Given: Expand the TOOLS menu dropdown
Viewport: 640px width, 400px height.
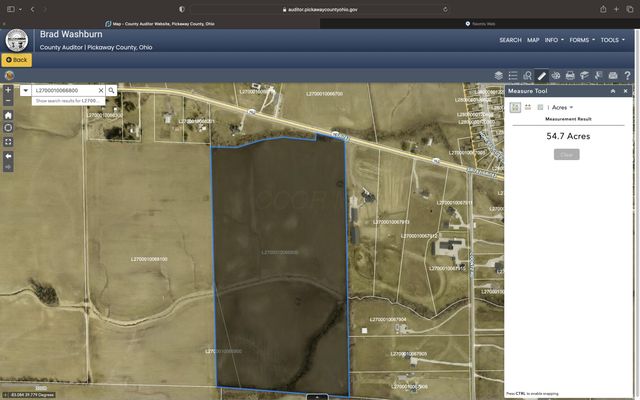Looking at the screenshot, I should (612, 40).
